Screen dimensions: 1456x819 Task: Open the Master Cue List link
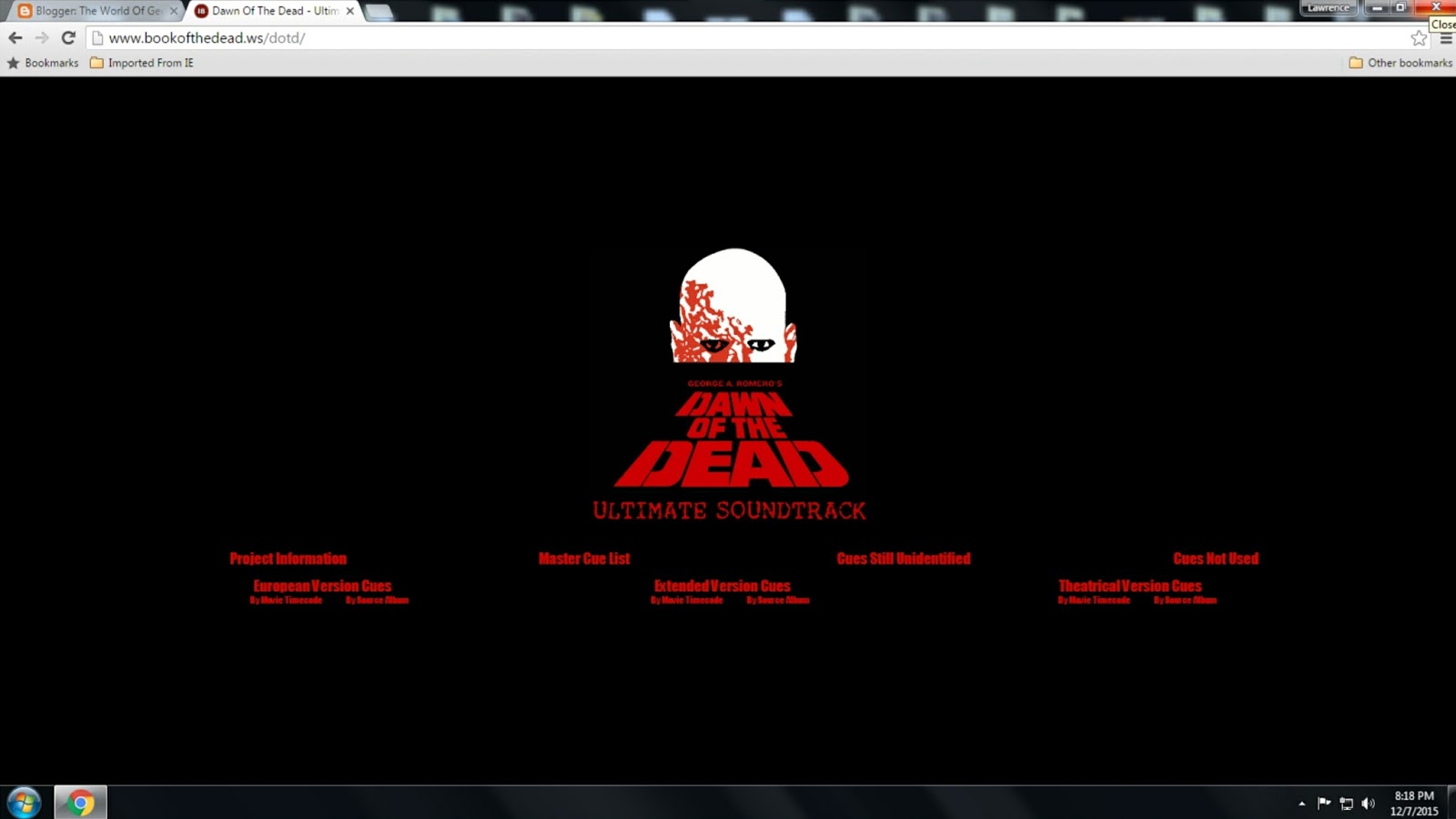click(x=583, y=559)
